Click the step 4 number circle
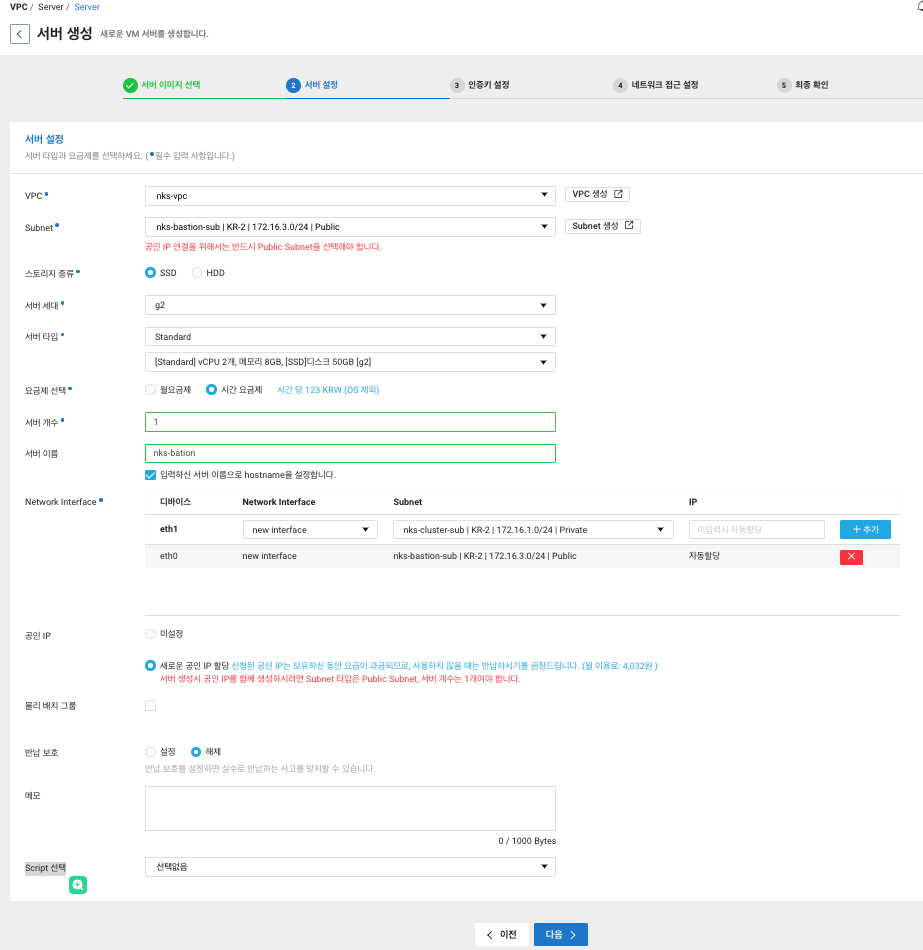This screenshot has width=923, height=950. 620,85
